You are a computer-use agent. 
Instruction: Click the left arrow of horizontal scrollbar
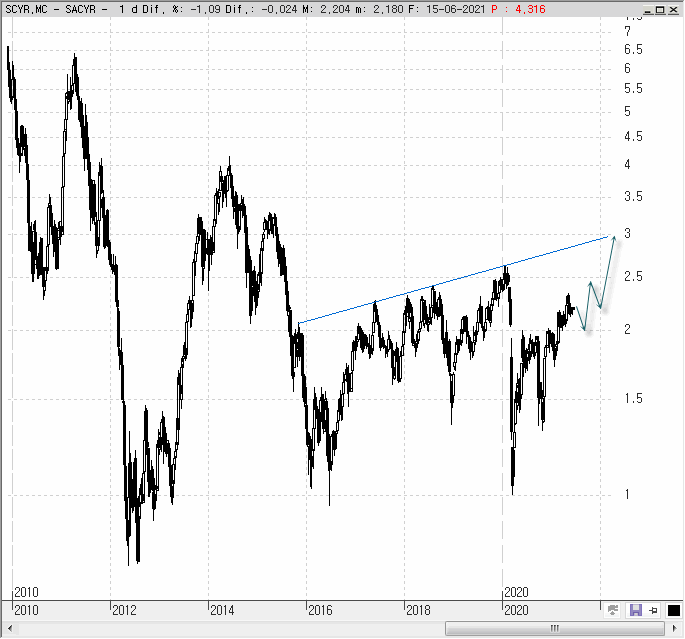[x=10, y=629]
